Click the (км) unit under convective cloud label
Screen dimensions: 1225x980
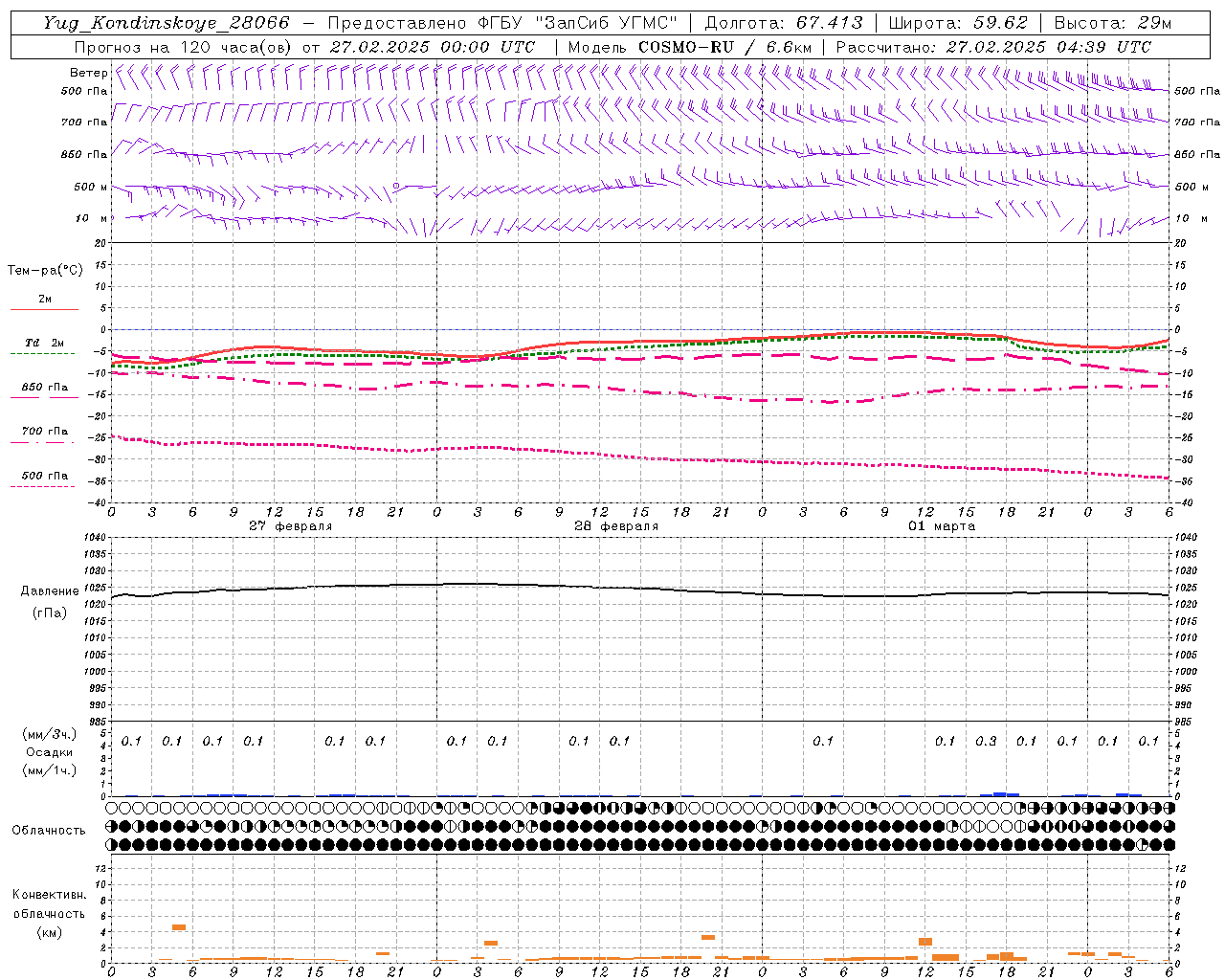pos(49,932)
